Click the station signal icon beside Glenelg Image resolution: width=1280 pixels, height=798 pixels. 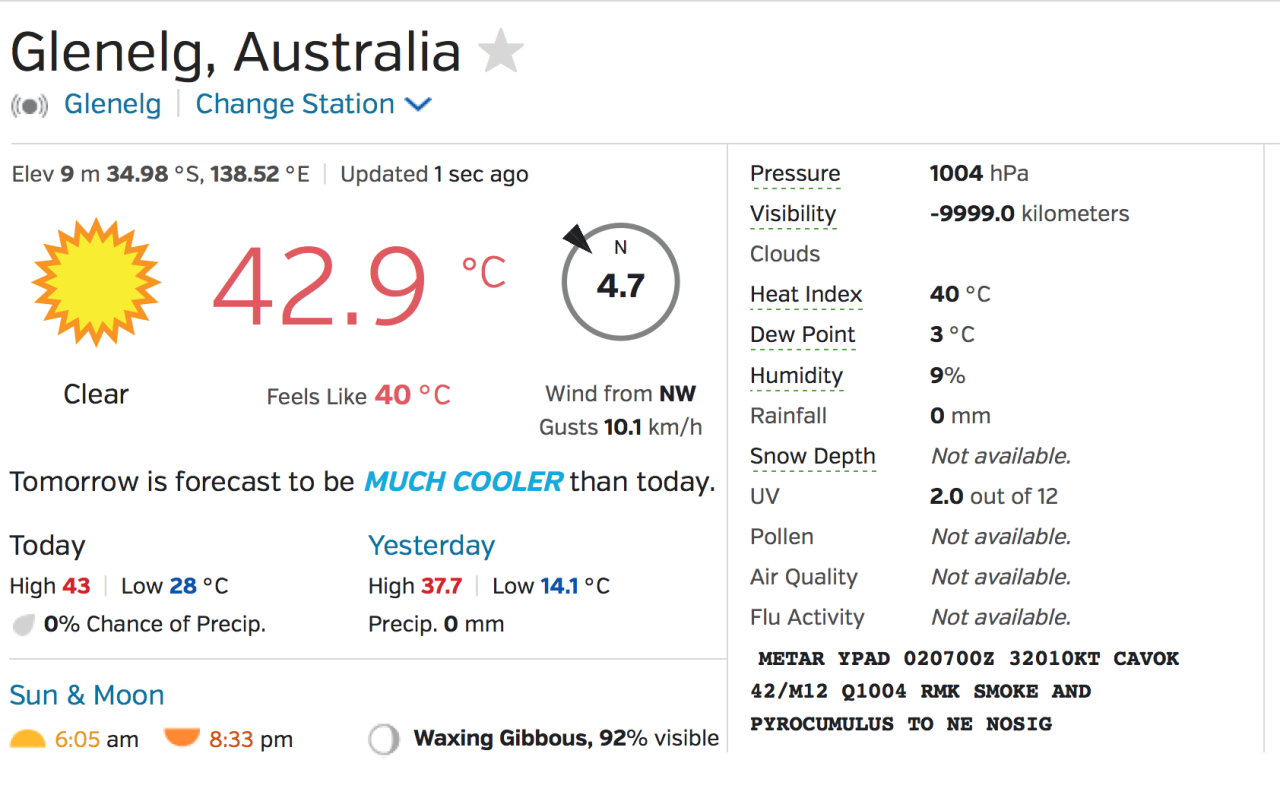(29, 105)
